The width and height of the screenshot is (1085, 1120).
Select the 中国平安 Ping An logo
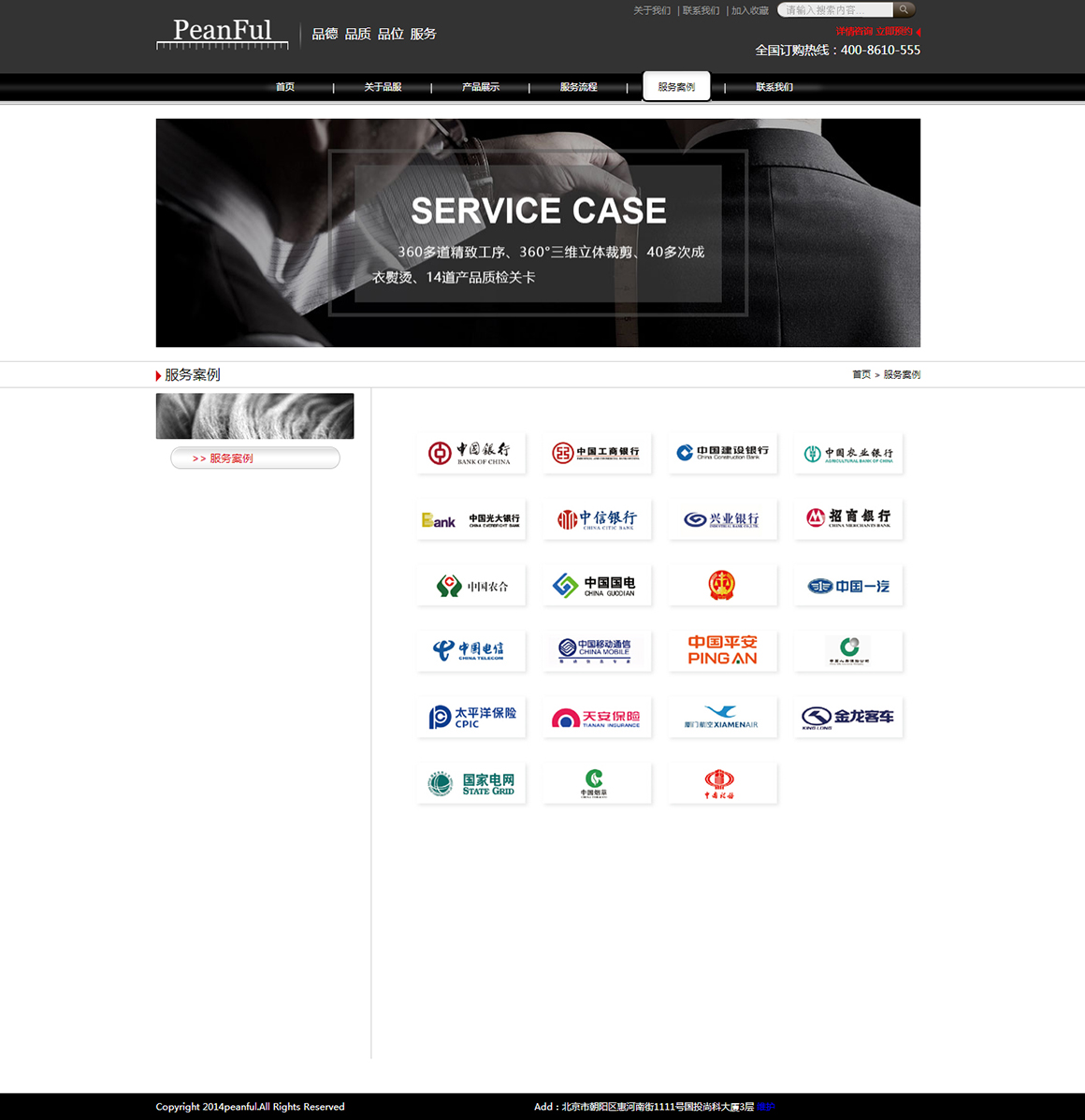pos(722,651)
